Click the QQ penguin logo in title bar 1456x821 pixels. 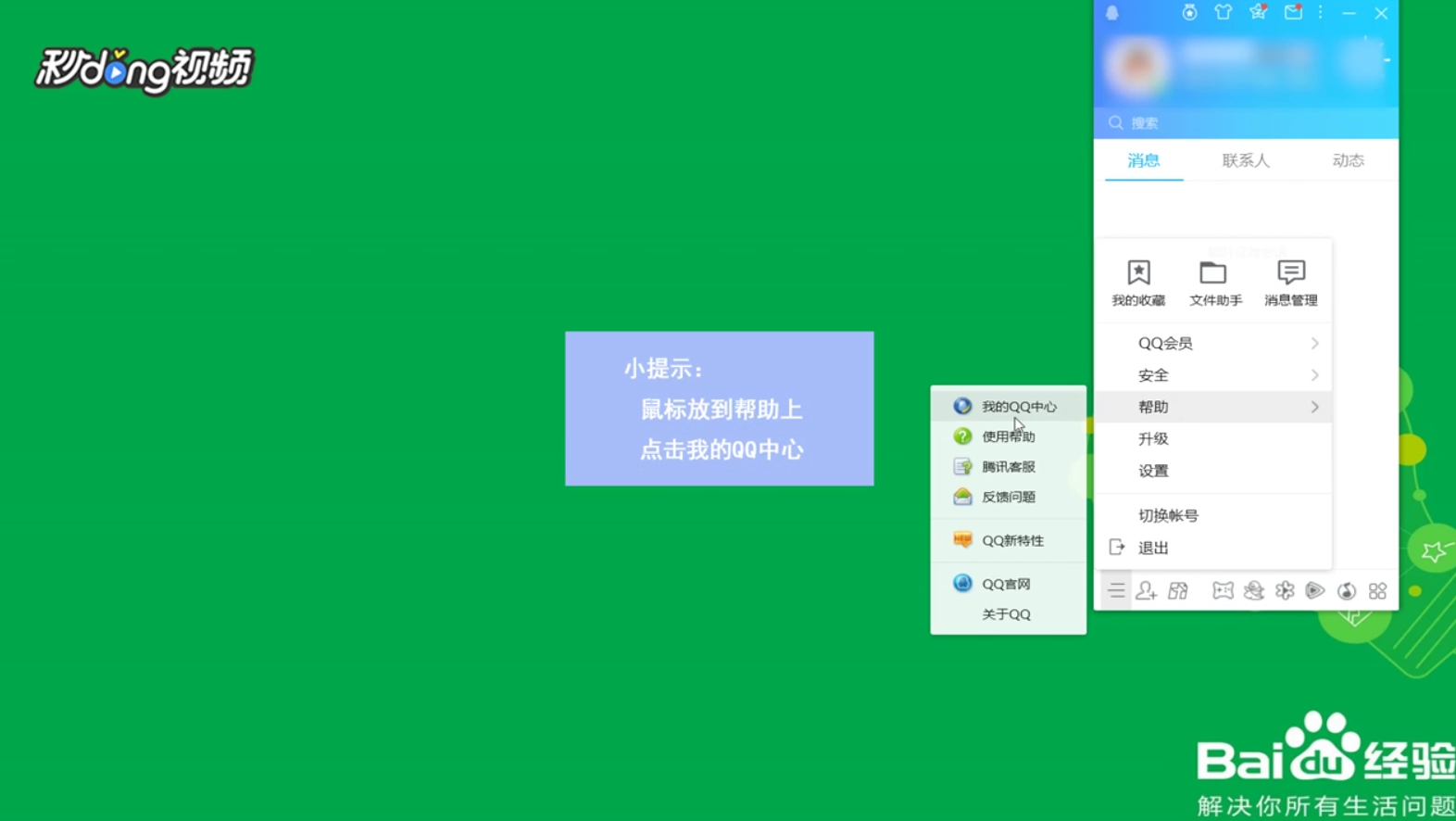(1112, 13)
